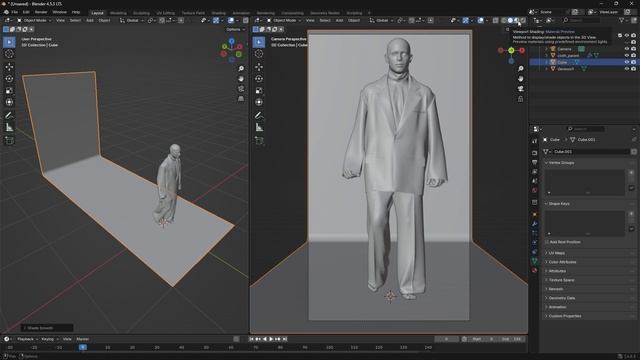The height and width of the screenshot is (360, 640).
Task: Switch perspective/orthographic grid icon in left viewport
Action: click(x=241, y=99)
